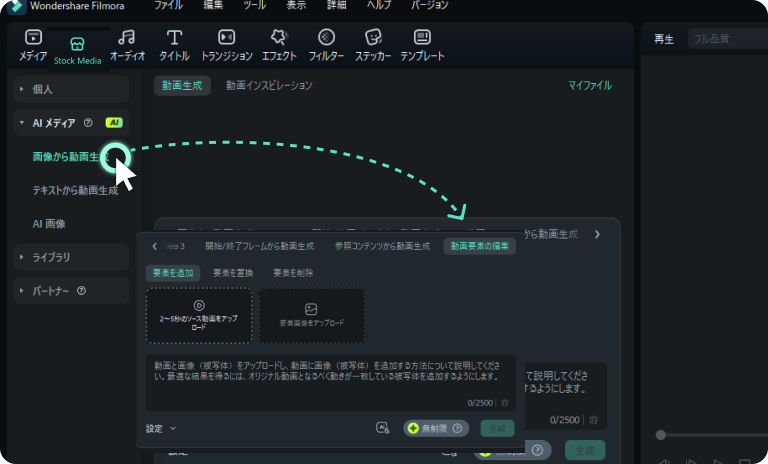
Task: Open the ヘルプ menu
Action: 379,5
